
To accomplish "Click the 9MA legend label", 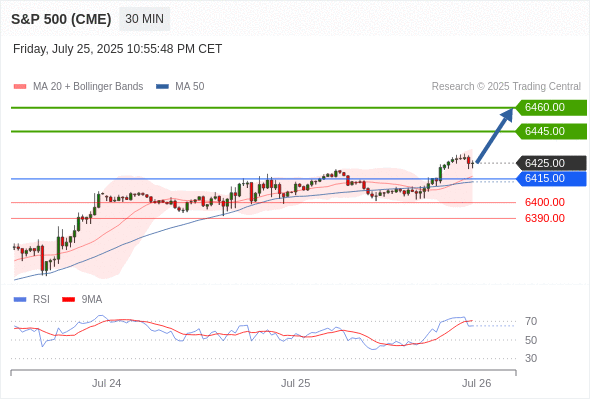I will (x=92, y=300).
